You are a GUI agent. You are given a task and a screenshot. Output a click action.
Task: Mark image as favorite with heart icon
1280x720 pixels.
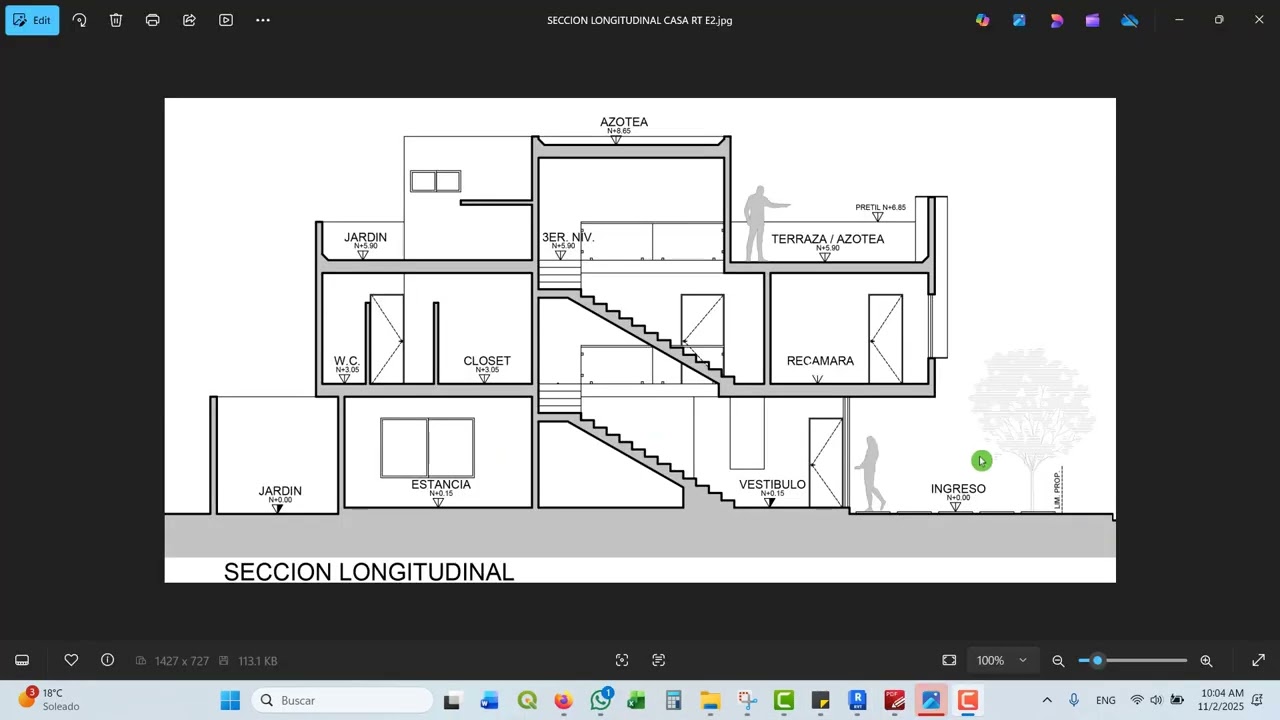(71, 660)
